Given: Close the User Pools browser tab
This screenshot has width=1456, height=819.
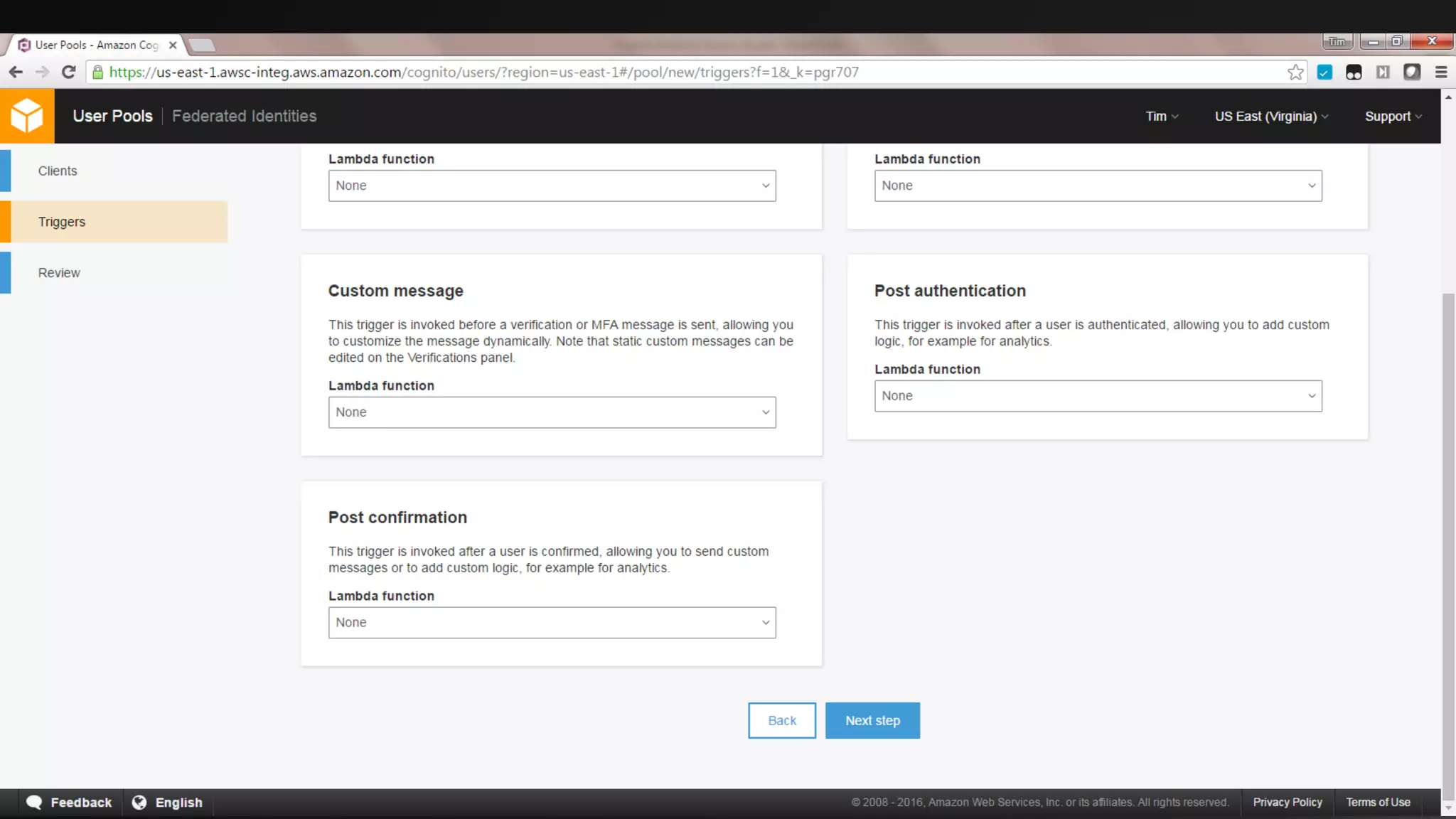Looking at the screenshot, I should tap(173, 45).
